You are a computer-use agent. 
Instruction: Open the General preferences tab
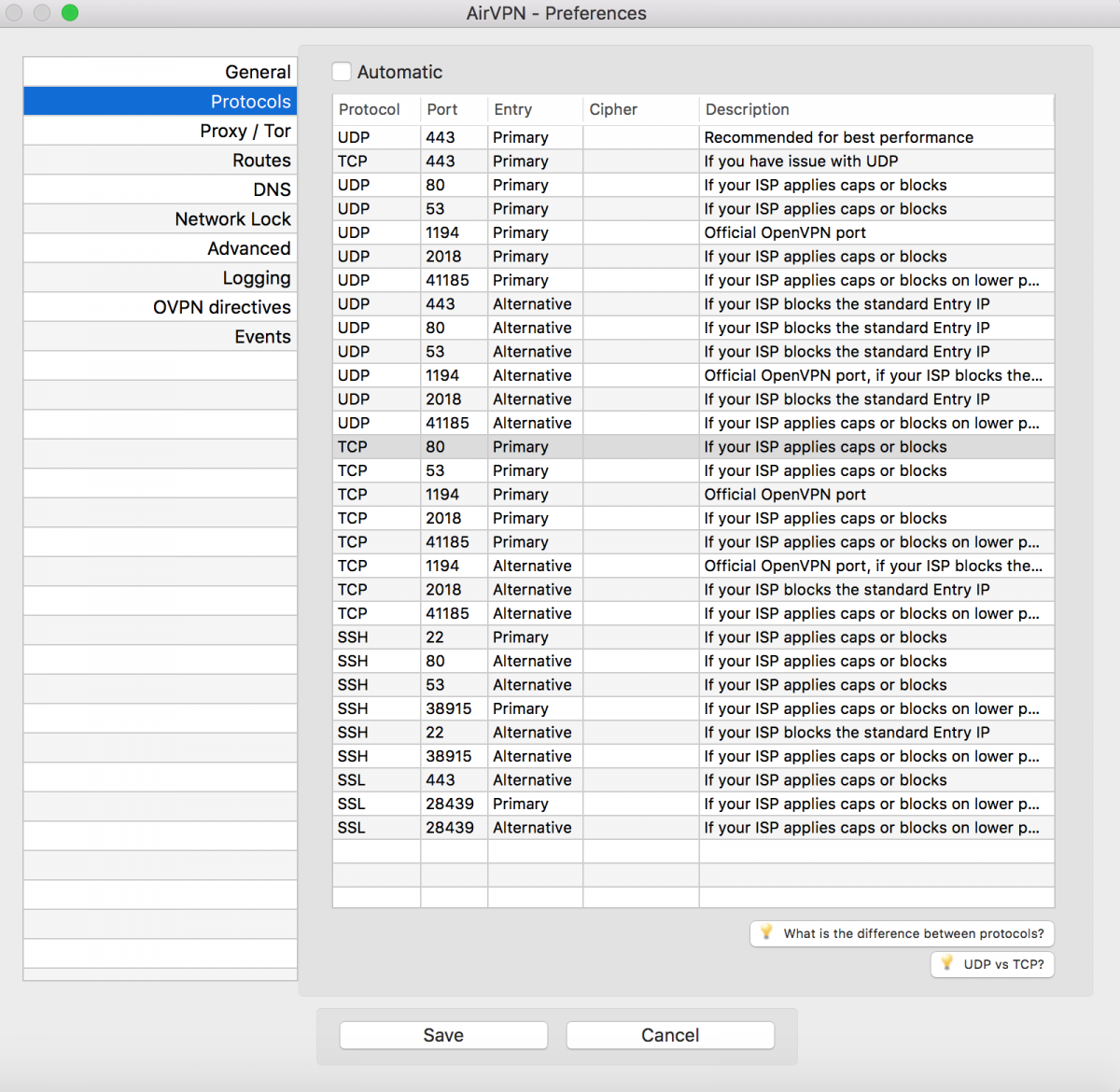click(160, 72)
